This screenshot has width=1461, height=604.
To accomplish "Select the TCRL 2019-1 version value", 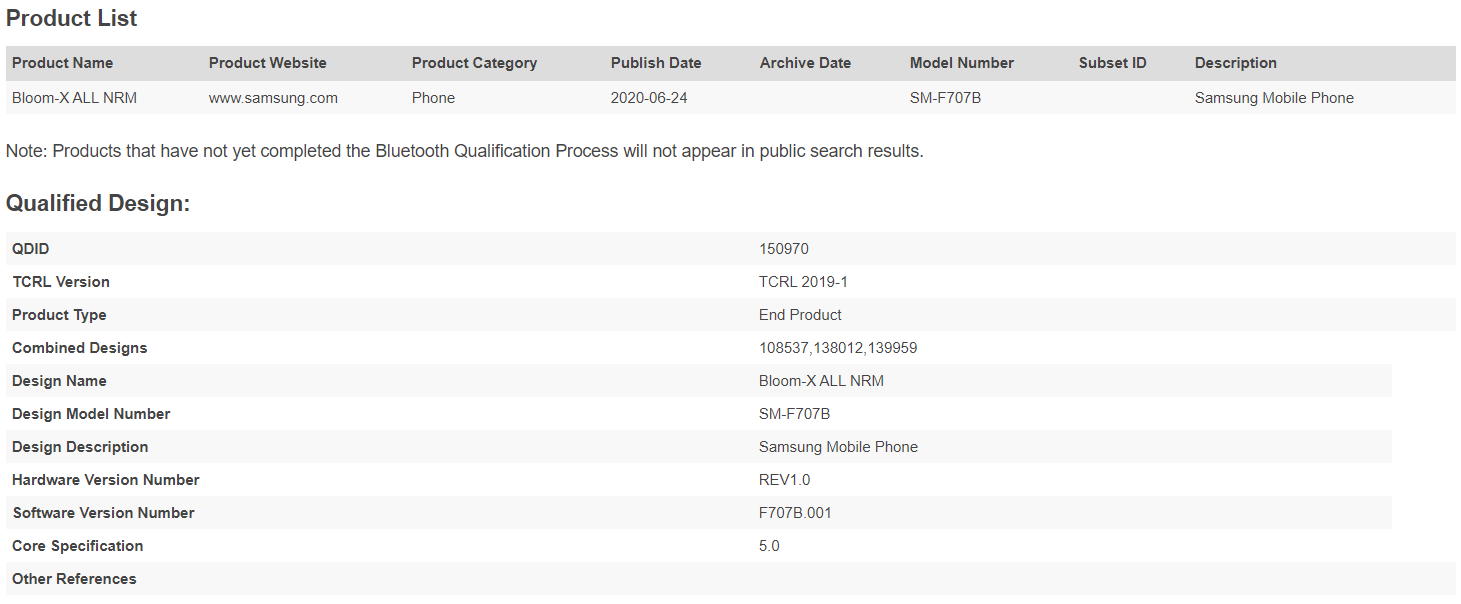I will click(803, 282).
